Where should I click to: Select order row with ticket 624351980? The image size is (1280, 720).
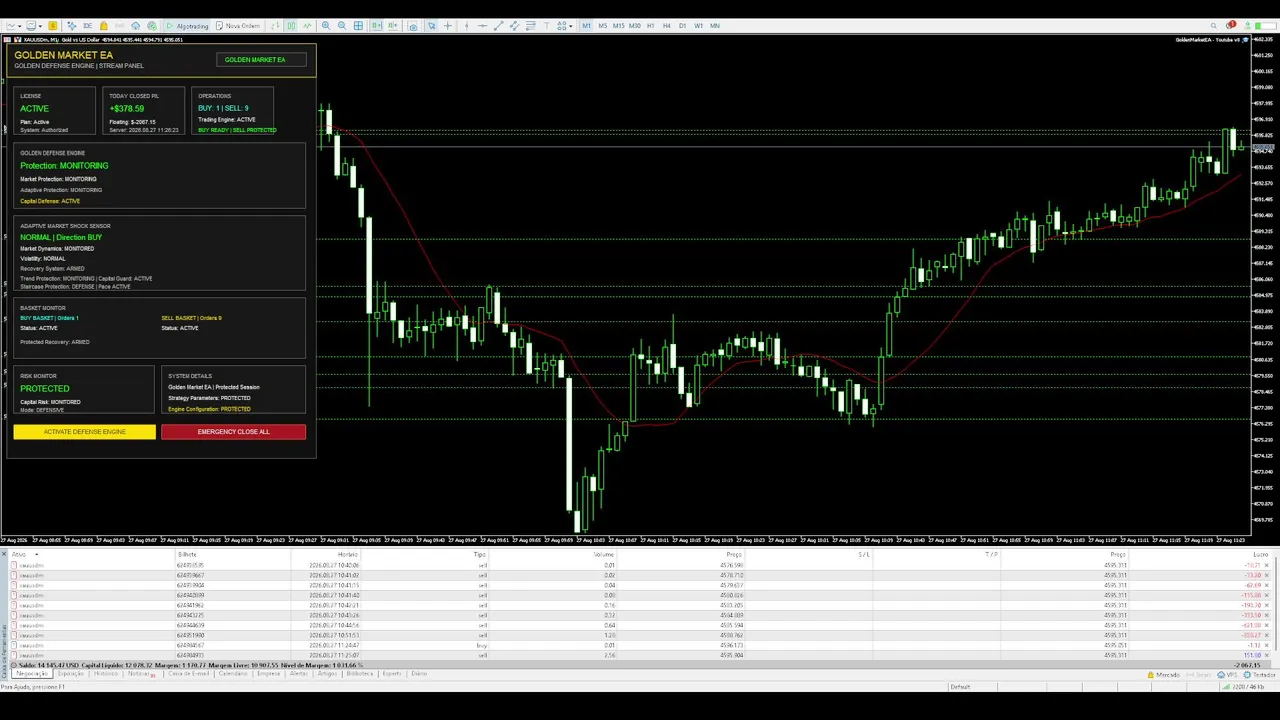pos(640,635)
